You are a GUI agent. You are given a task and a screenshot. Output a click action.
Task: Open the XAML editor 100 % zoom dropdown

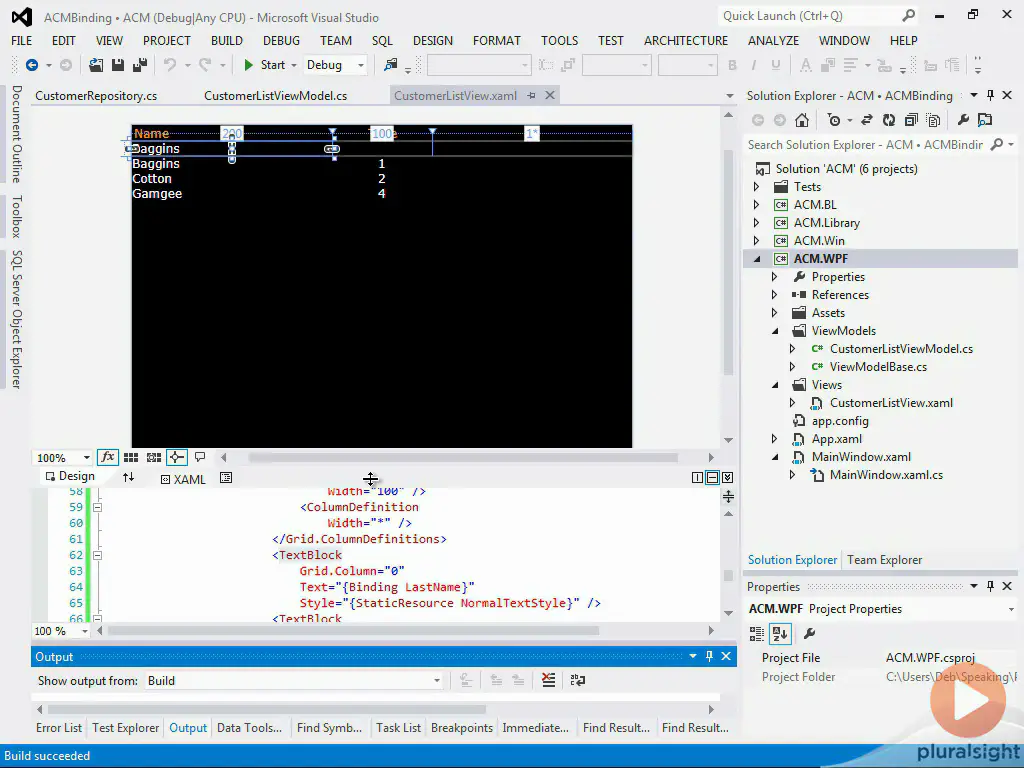[x=84, y=631]
